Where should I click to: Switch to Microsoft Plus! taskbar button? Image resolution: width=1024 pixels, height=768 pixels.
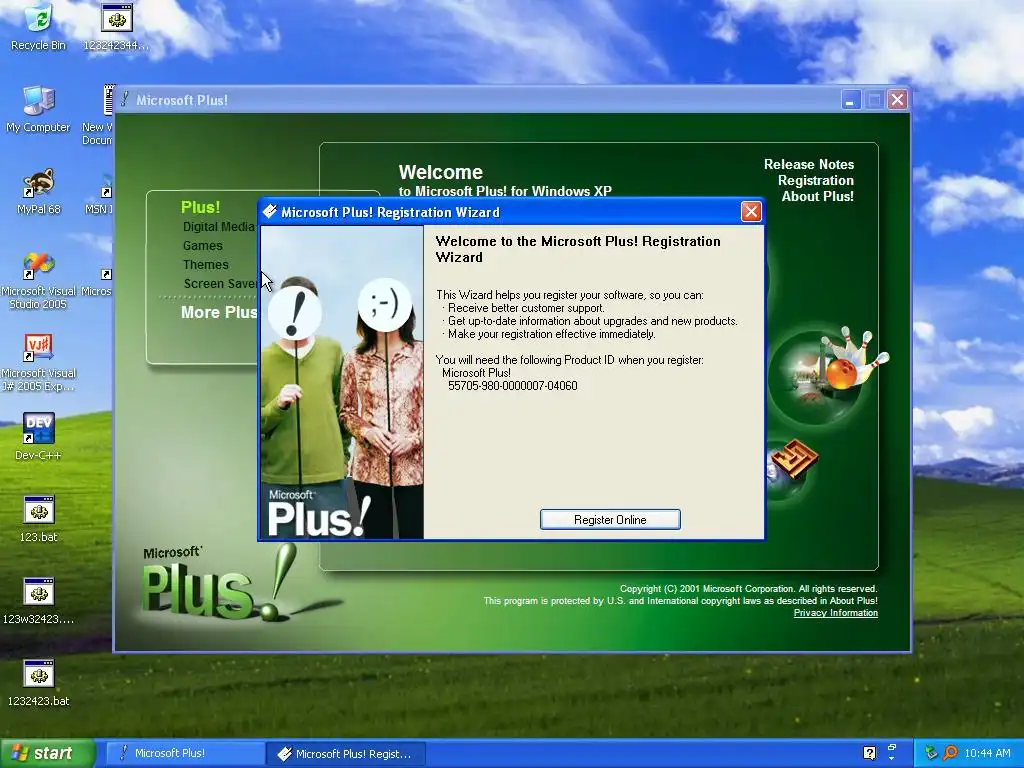185,753
